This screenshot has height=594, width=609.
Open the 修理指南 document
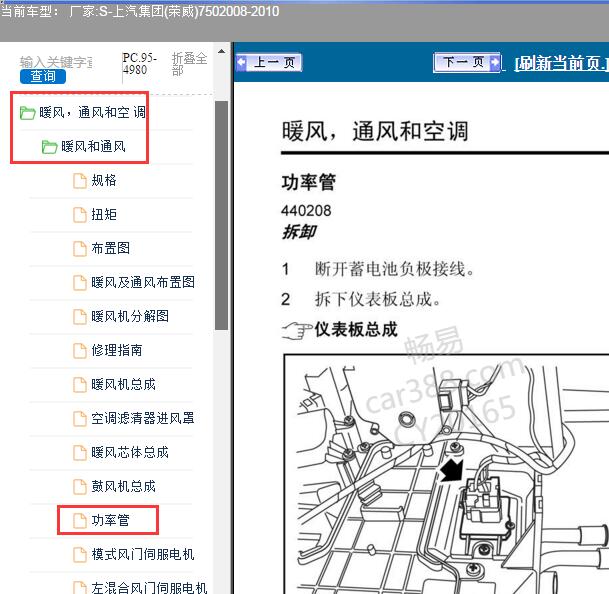pyautogui.click(x=117, y=350)
